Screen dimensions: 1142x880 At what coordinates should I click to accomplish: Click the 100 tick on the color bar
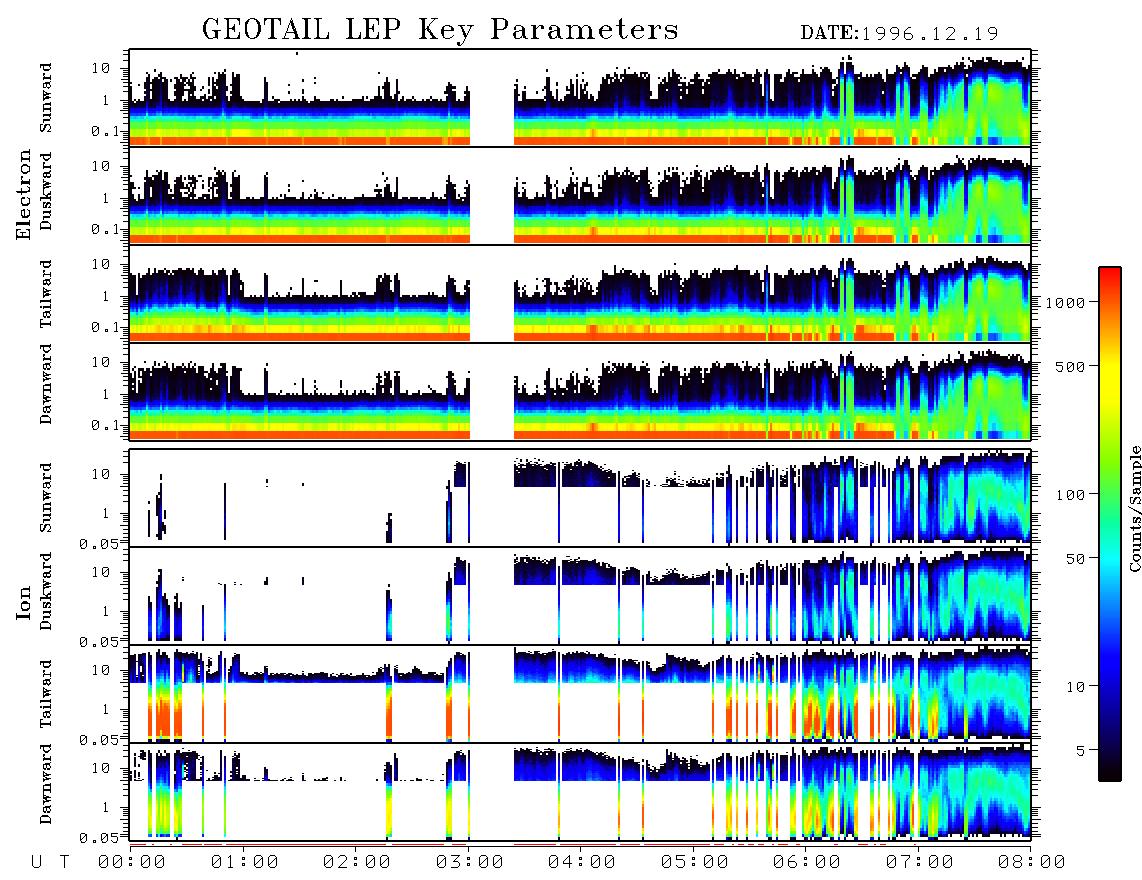tap(1070, 495)
